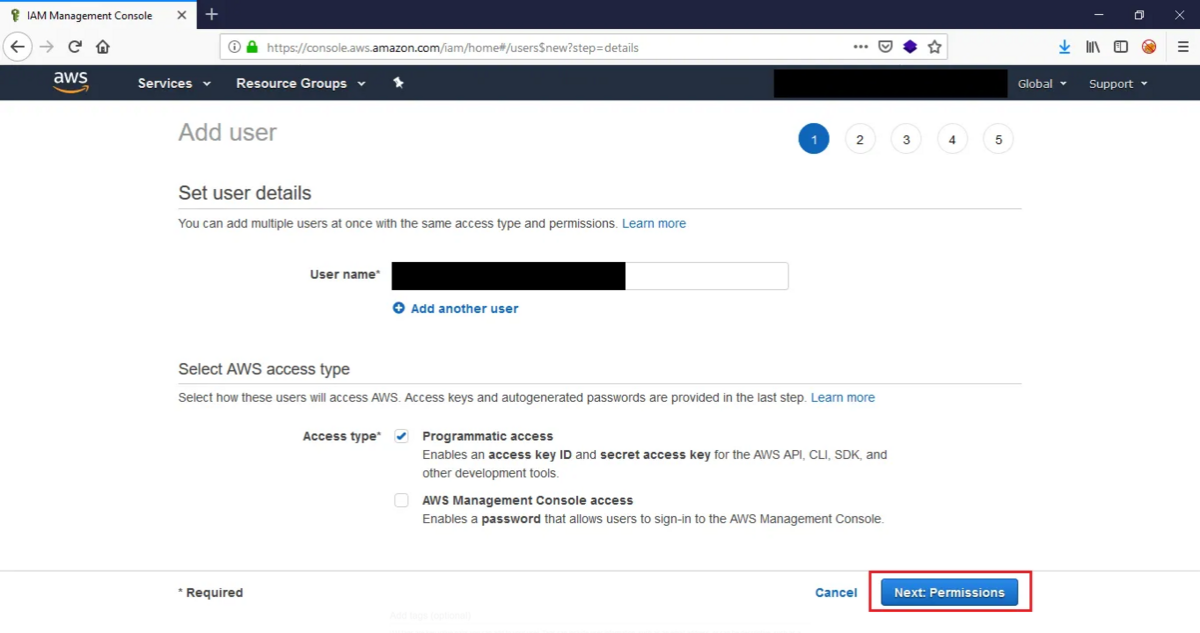This screenshot has height=633, width=1200.
Task: Click the pin shortcut icon in AWS navbar
Action: 398,83
